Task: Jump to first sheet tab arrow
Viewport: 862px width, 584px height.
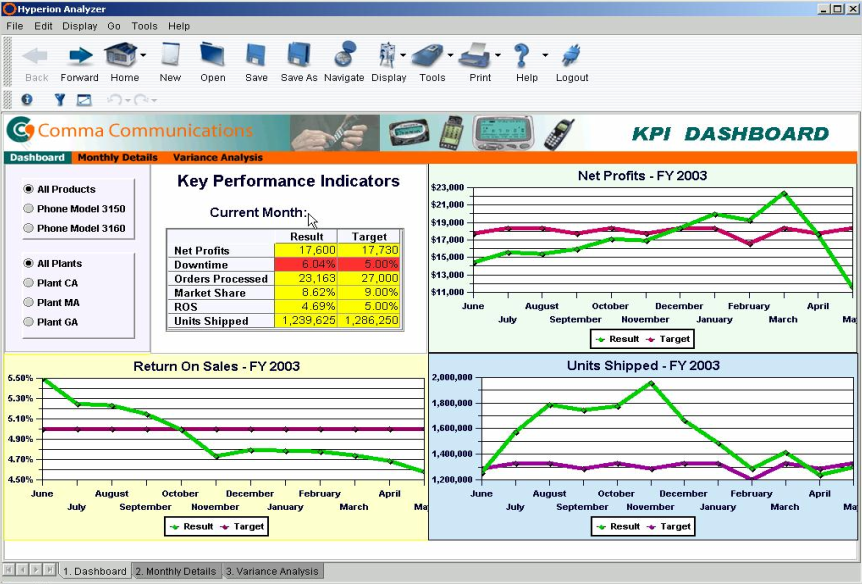Action: point(10,570)
